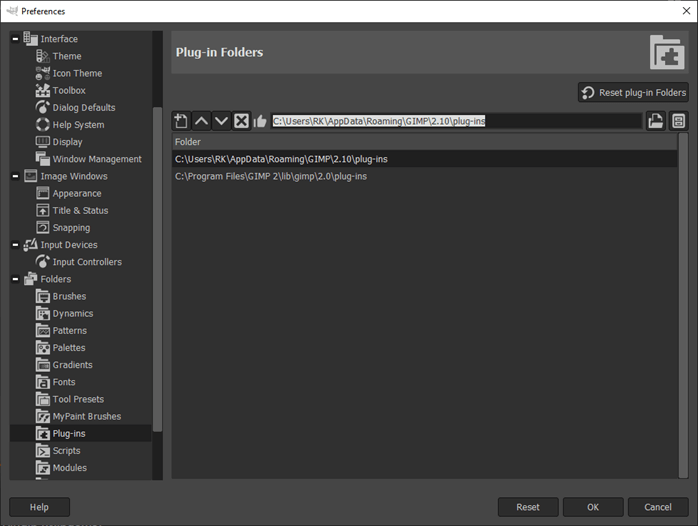Click the Reset button
This screenshot has width=698, height=526.
[528, 507]
